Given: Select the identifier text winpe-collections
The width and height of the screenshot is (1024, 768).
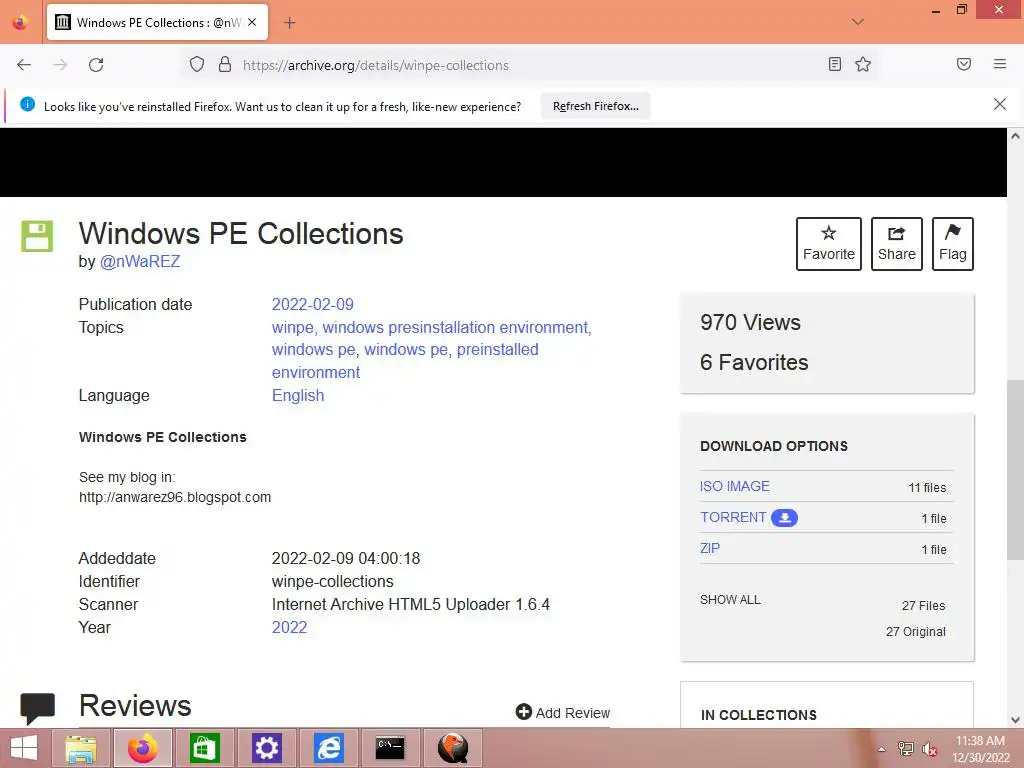Looking at the screenshot, I should [x=332, y=581].
